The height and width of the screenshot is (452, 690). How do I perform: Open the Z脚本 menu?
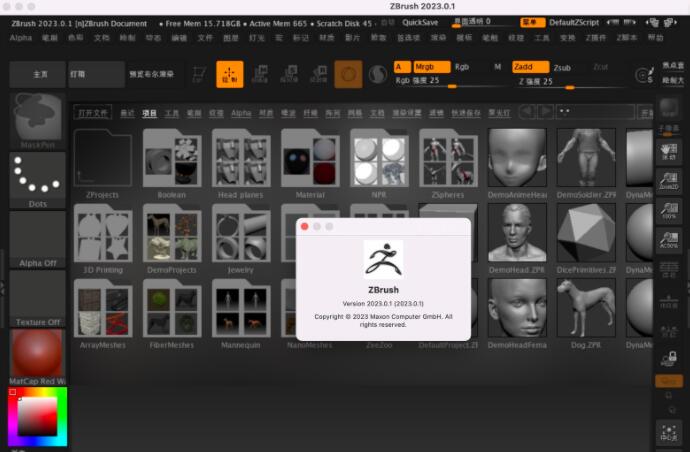click(x=626, y=38)
